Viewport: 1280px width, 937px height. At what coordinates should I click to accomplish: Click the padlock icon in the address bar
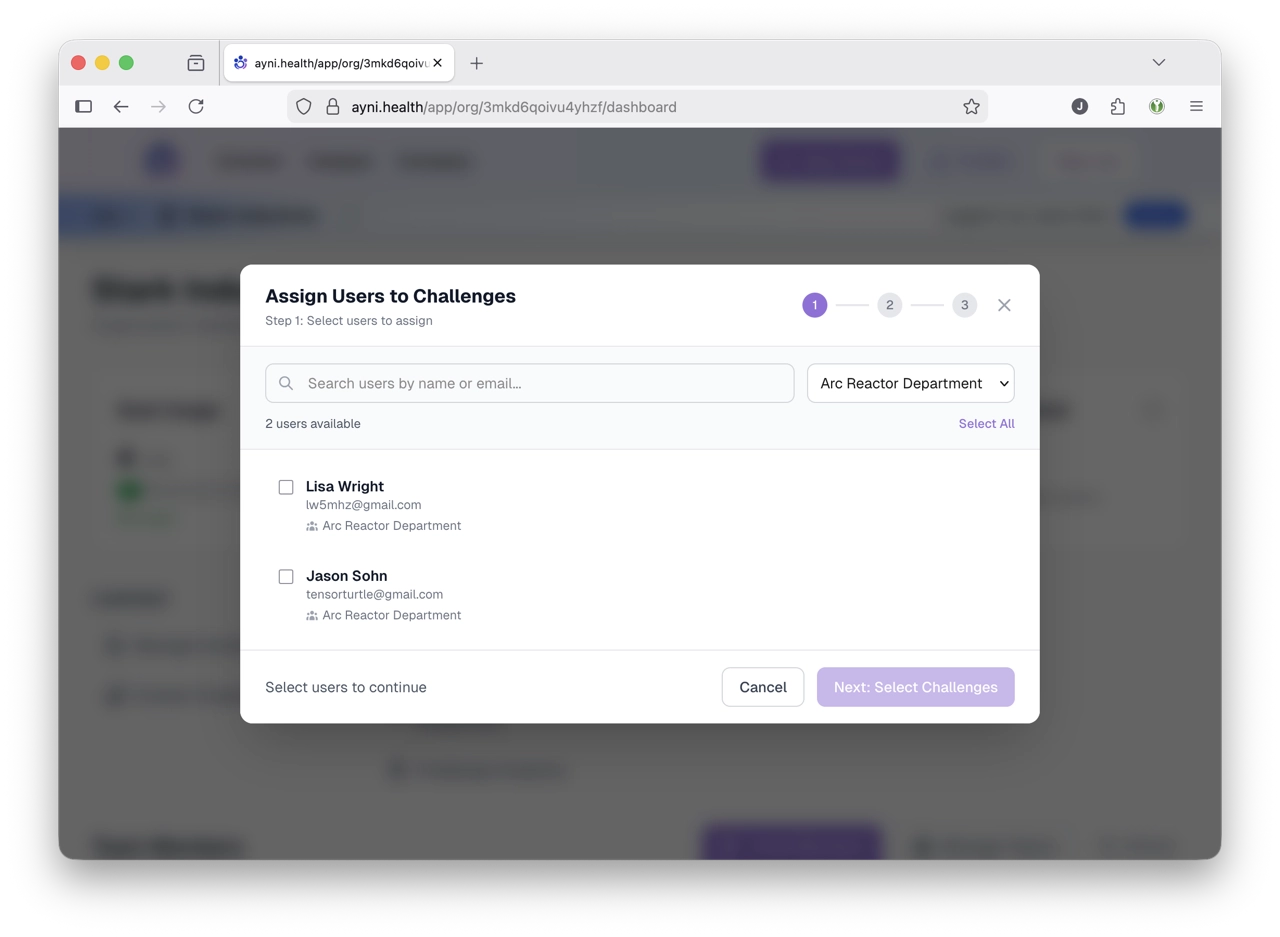point(333,106)
